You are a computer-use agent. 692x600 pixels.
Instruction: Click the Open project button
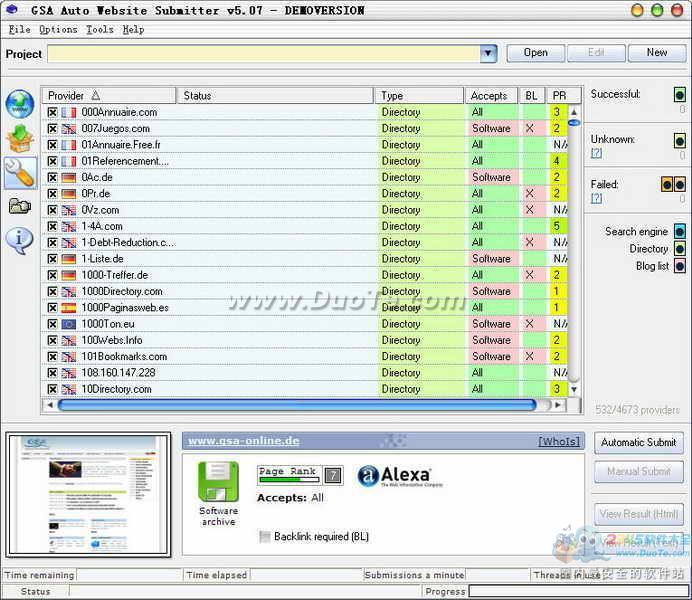[535, 53]
